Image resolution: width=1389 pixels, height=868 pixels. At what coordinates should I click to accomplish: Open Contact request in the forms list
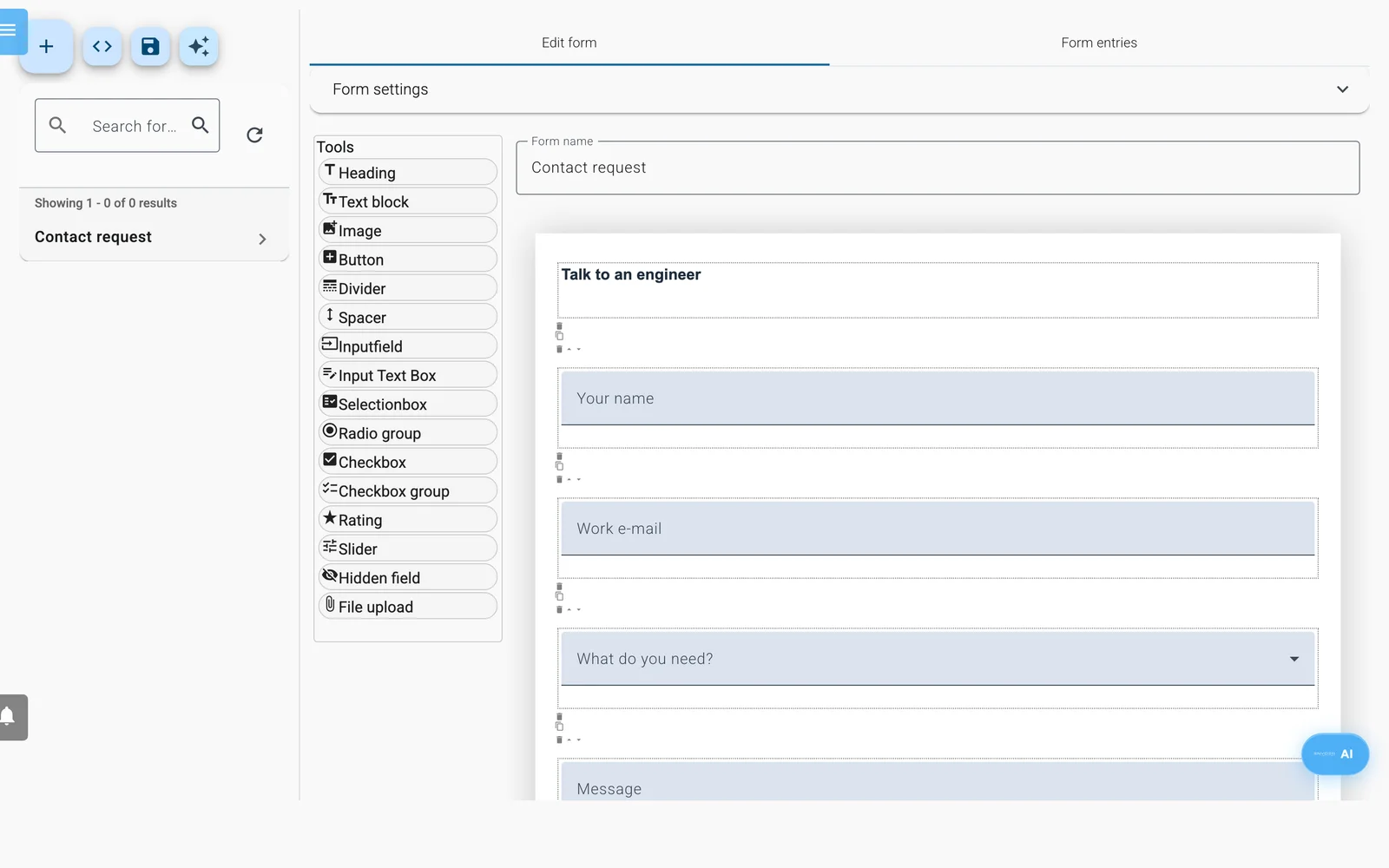pos(154,237)
